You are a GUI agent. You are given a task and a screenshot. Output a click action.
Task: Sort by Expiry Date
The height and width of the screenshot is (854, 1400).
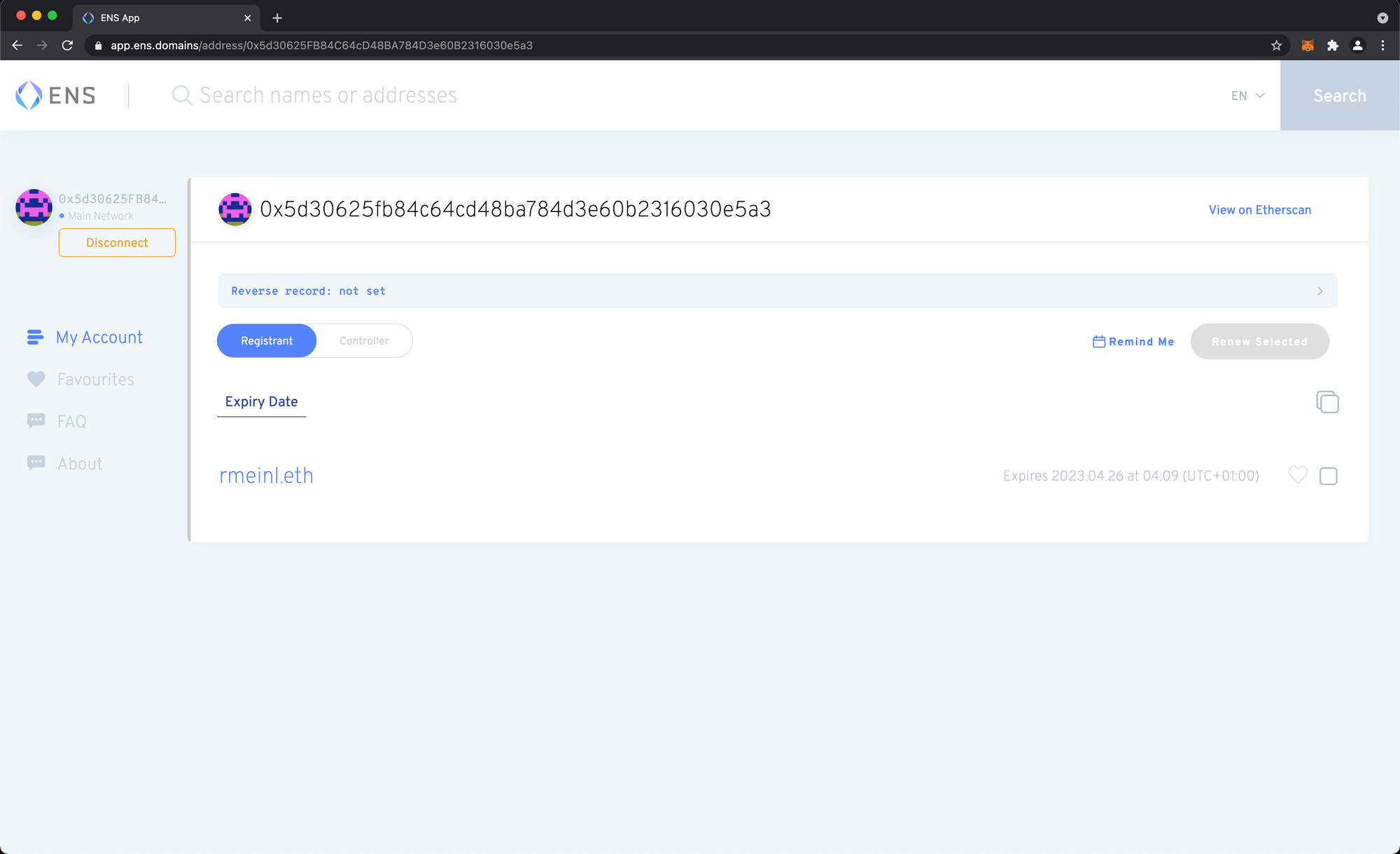[x=261, y=402]
